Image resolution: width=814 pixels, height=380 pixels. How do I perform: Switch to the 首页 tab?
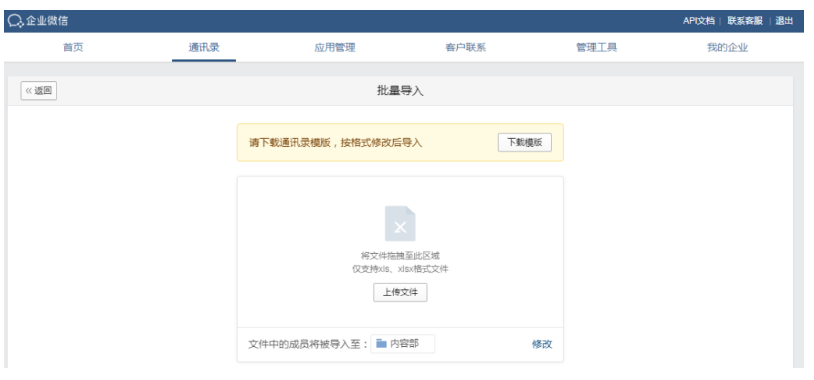click(73, 47)
